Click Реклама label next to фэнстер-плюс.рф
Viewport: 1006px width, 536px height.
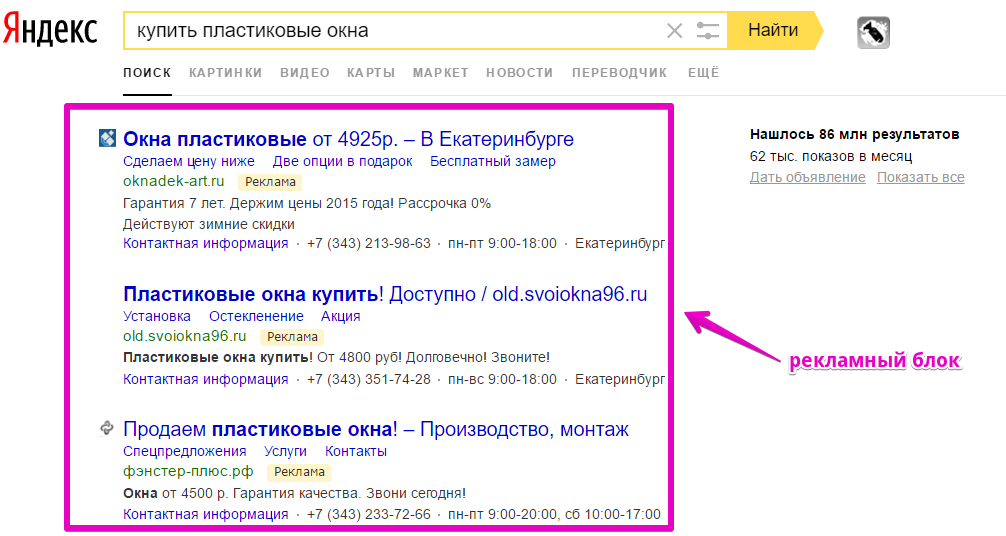(299, 472)
